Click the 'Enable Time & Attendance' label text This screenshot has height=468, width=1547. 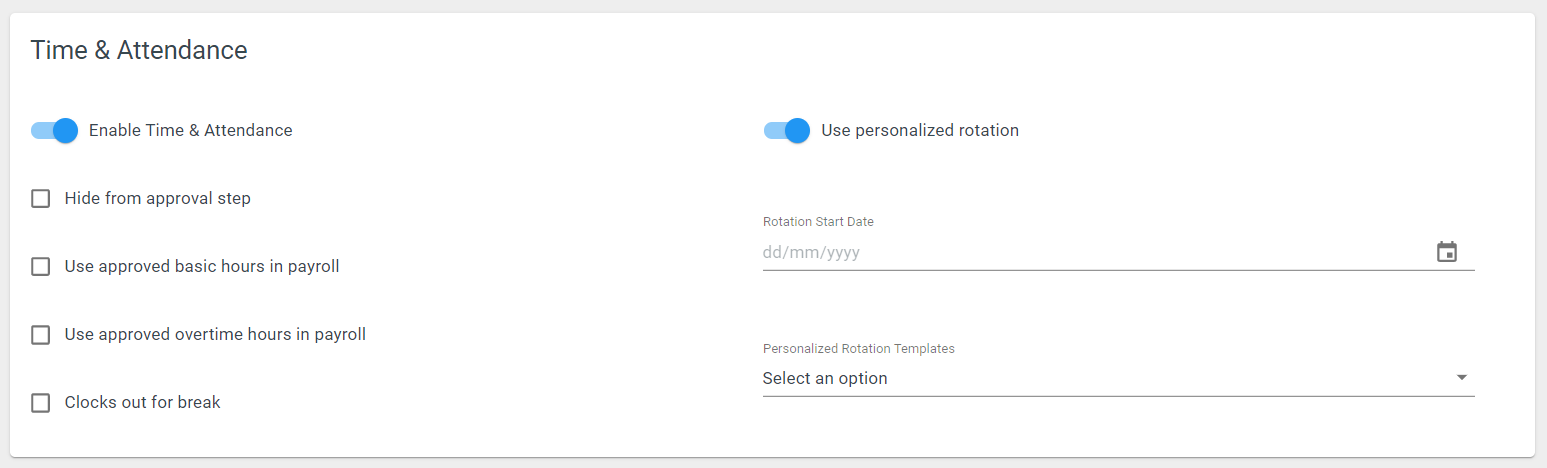coord(191,130)
